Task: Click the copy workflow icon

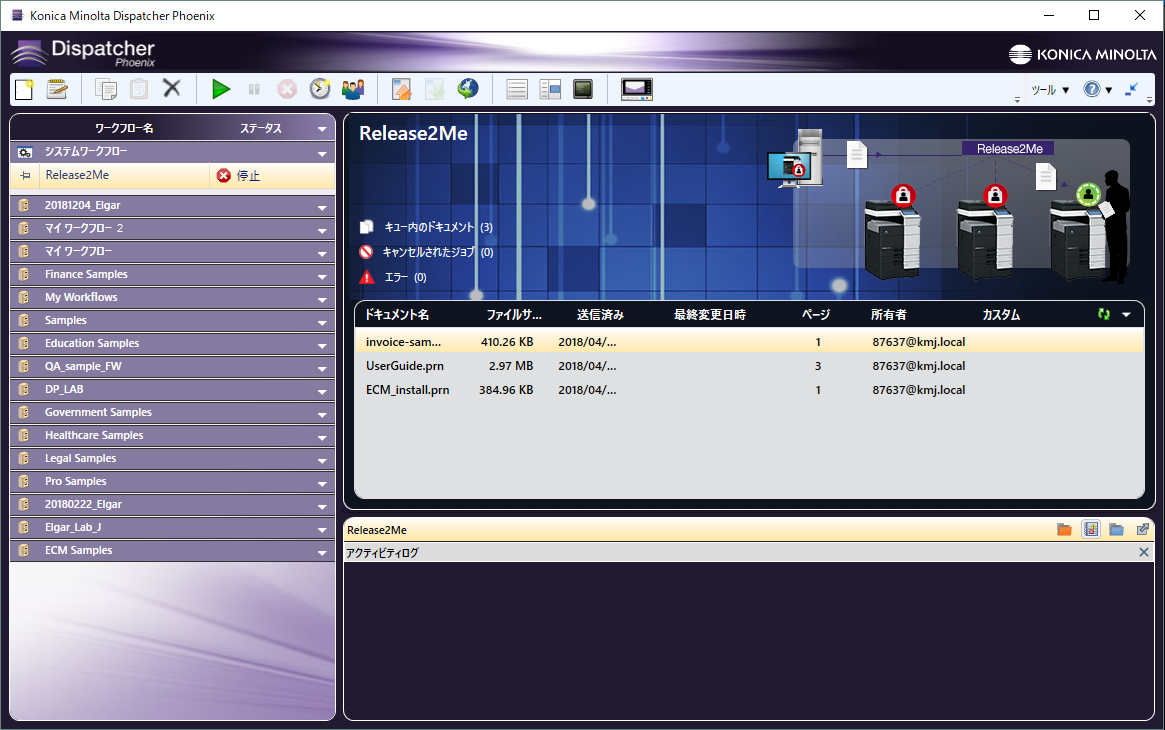Action: coord(106,89)
